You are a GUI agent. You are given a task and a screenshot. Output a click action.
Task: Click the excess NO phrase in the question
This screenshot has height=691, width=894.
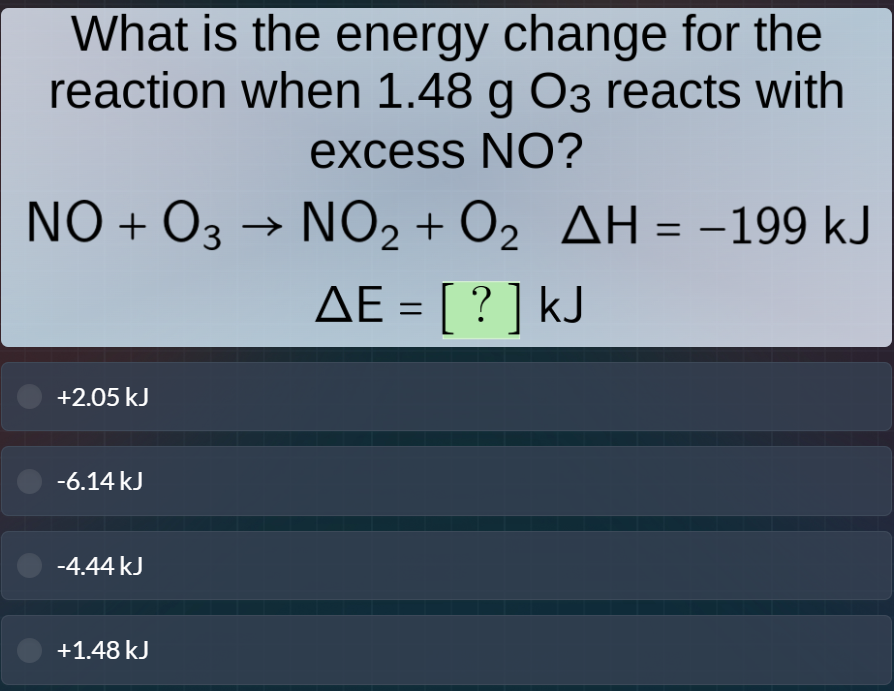[x=447, y=151]
